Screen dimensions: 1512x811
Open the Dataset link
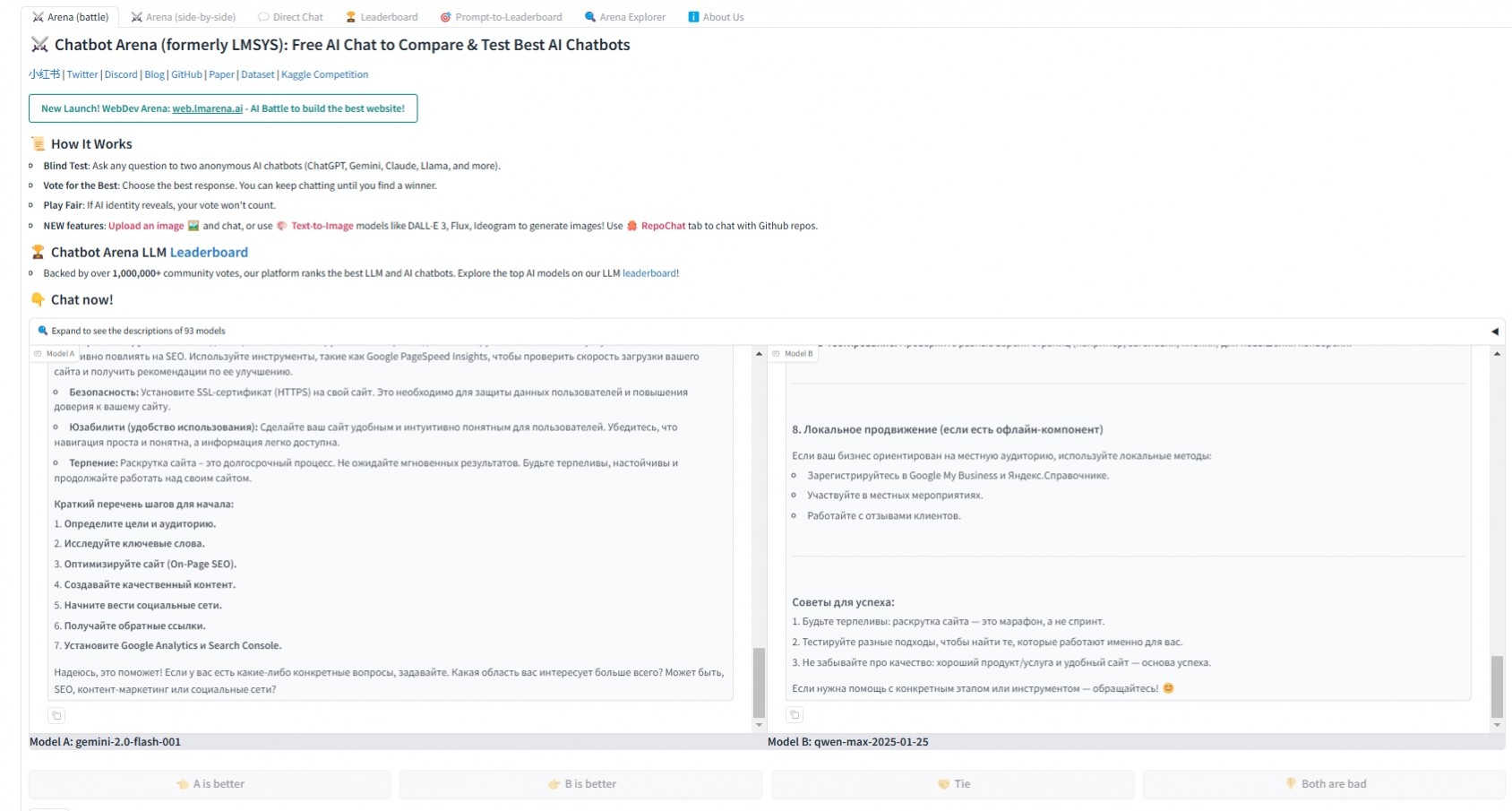(x=257, y=74)
